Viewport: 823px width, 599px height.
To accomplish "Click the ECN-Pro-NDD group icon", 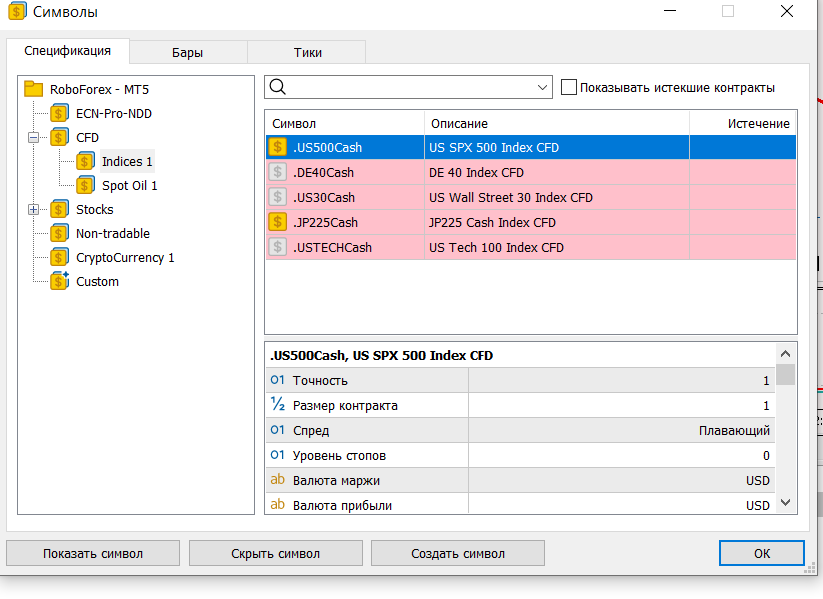I will 60,113.
